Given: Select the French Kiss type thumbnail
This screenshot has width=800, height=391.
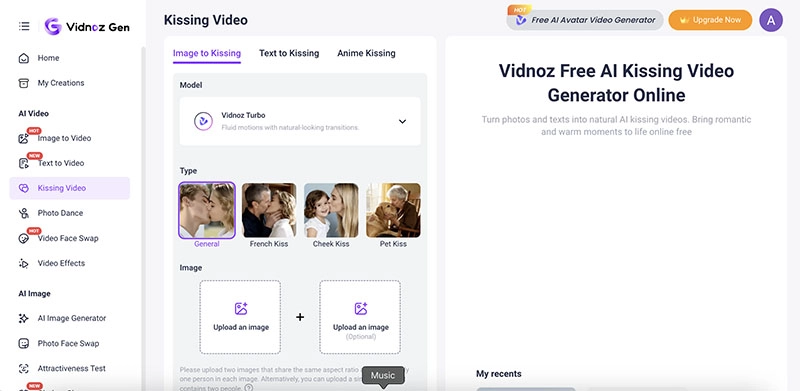Looking at the screenshot, I should (x=269, y=210).
